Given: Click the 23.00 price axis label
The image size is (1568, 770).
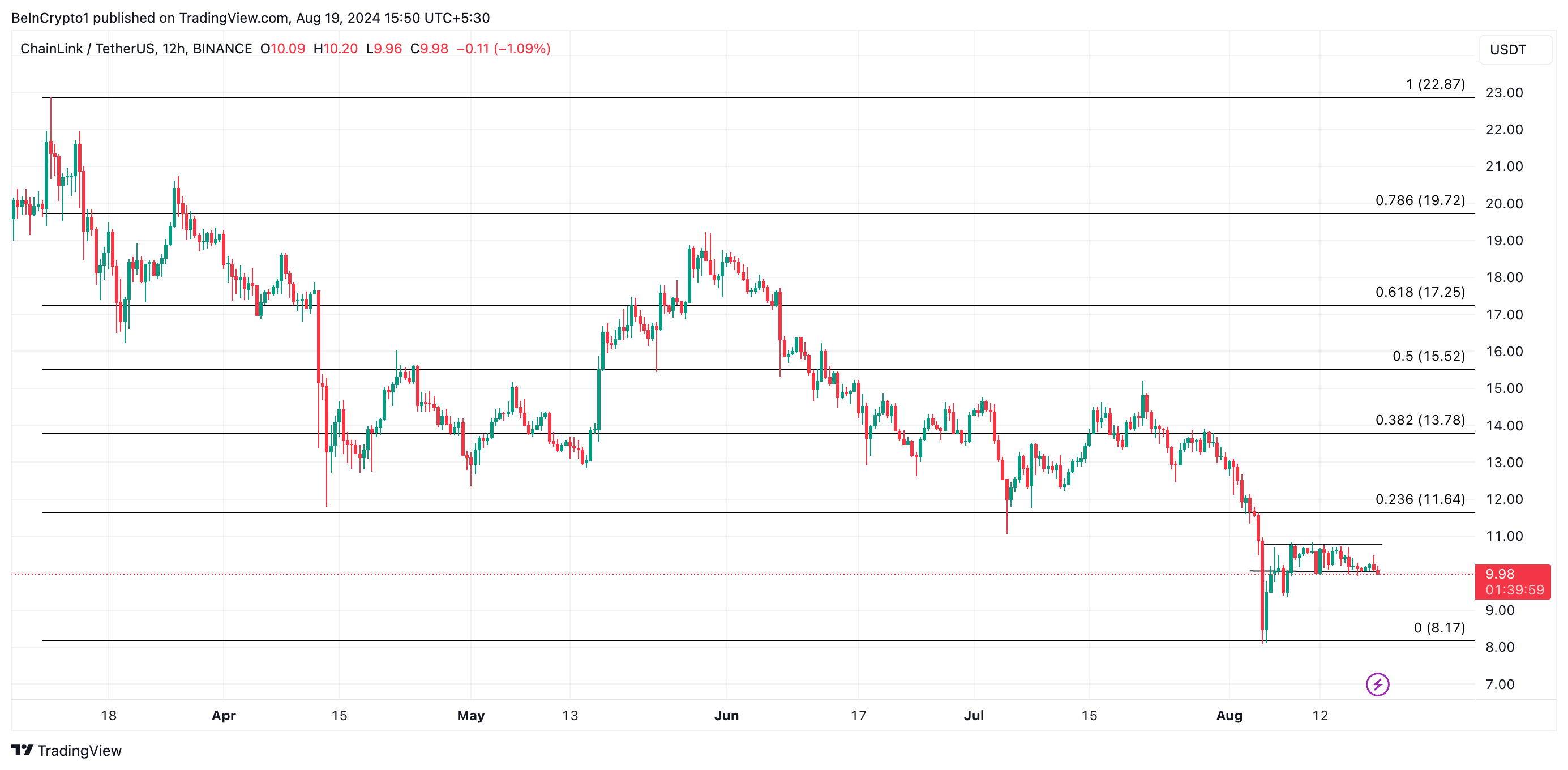Looking at the screenshot, I should click(1503, 92).
